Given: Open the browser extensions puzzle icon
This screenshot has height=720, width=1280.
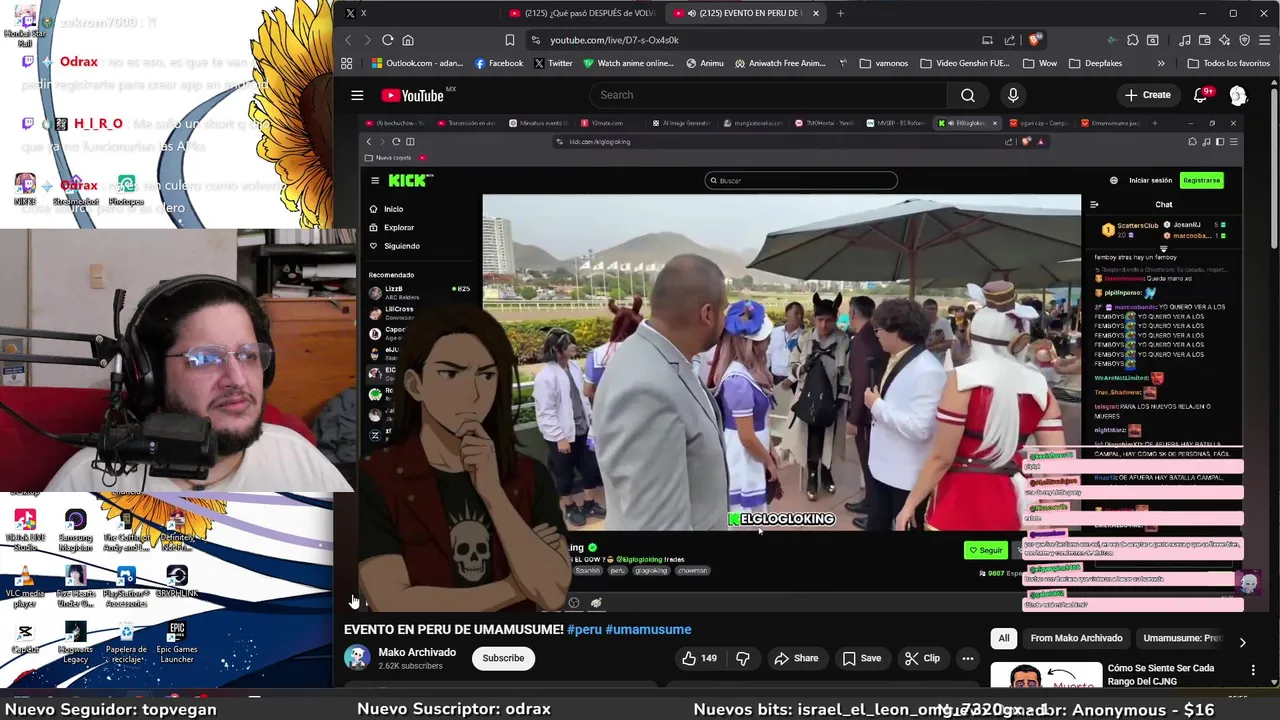Looking at the screenshot, I should [x=1133, y=40].
